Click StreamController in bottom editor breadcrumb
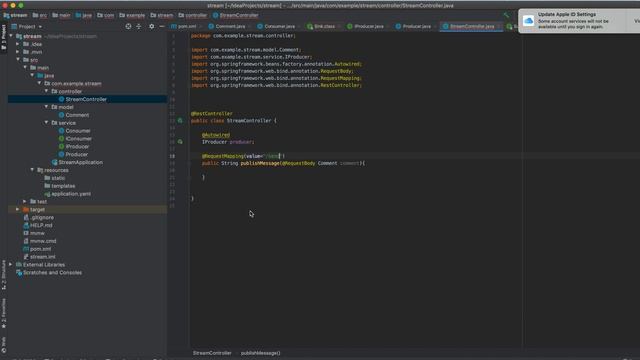640x360 pixels. (x=212, y=353)
